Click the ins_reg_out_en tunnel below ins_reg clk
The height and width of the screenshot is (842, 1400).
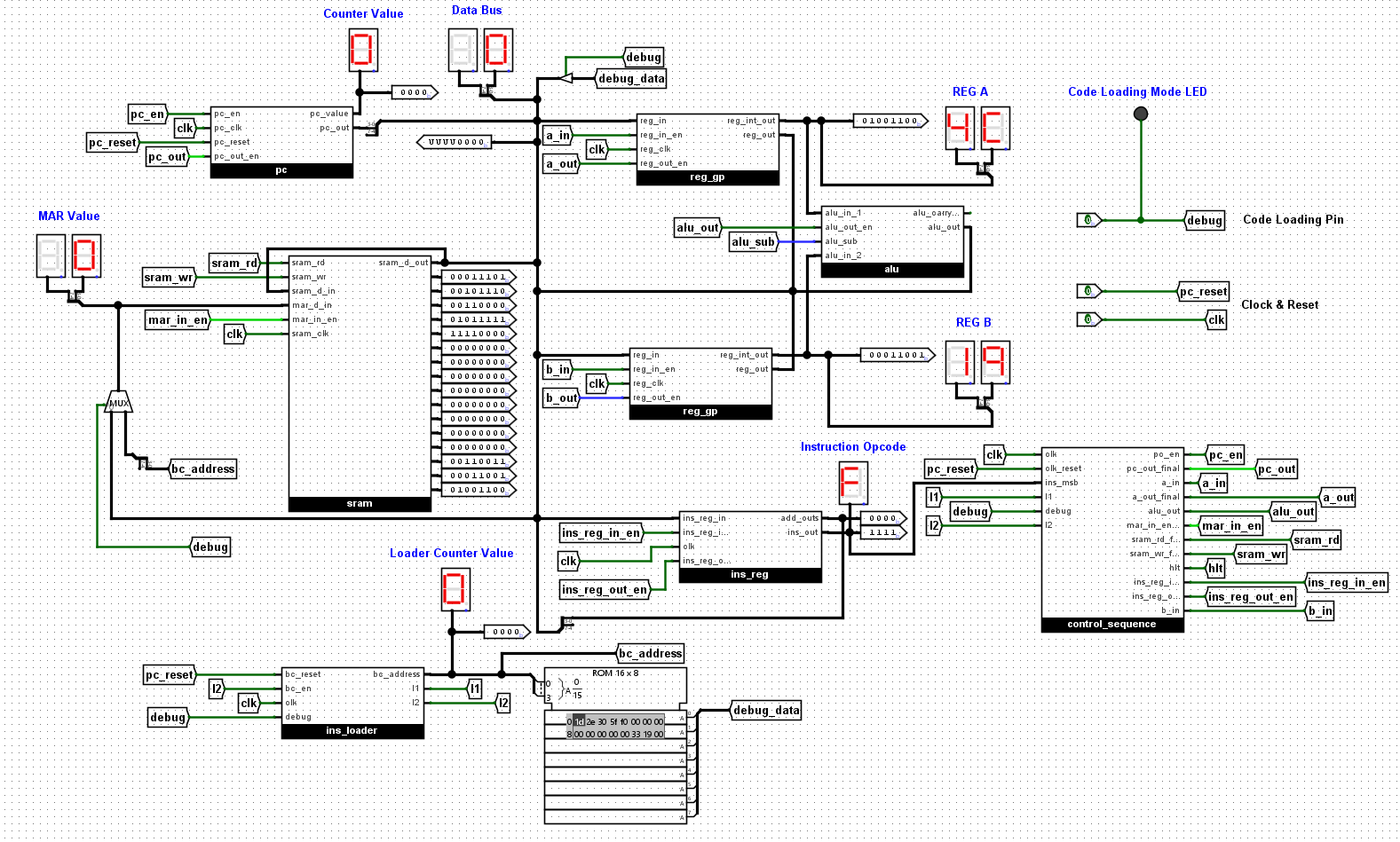pos(605,589)
